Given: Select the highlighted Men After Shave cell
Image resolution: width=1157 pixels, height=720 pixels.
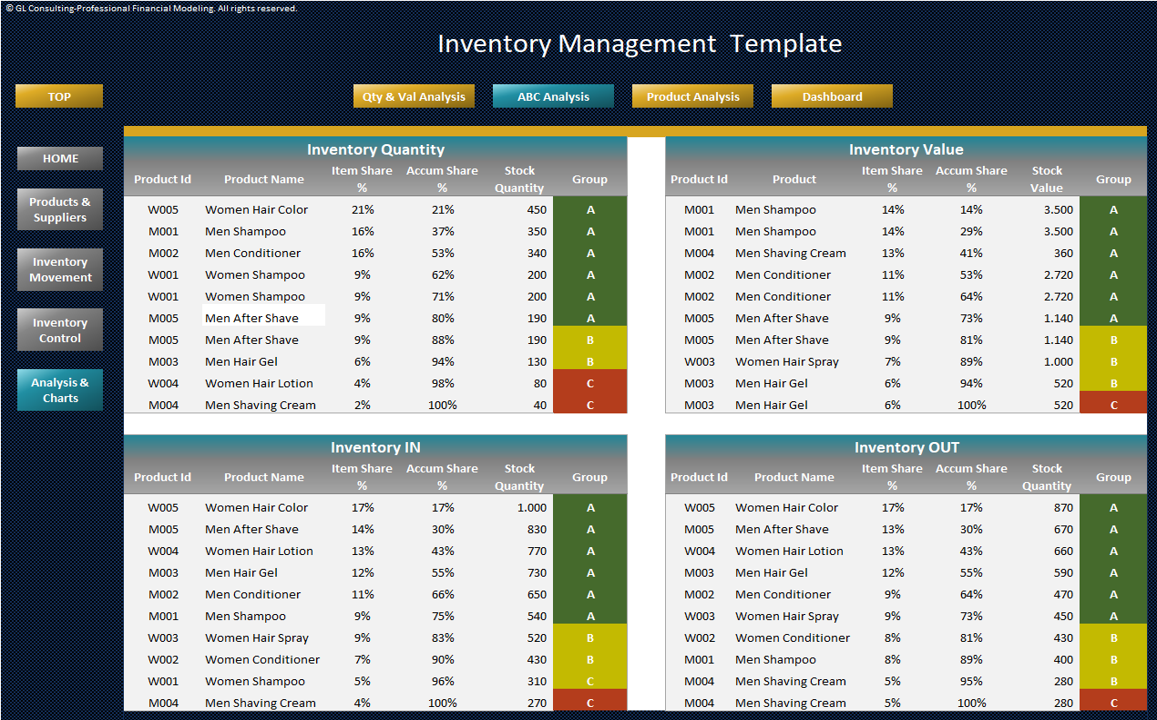Looking at the screenshot, I should pyautogui.click(x=263, y=318).
